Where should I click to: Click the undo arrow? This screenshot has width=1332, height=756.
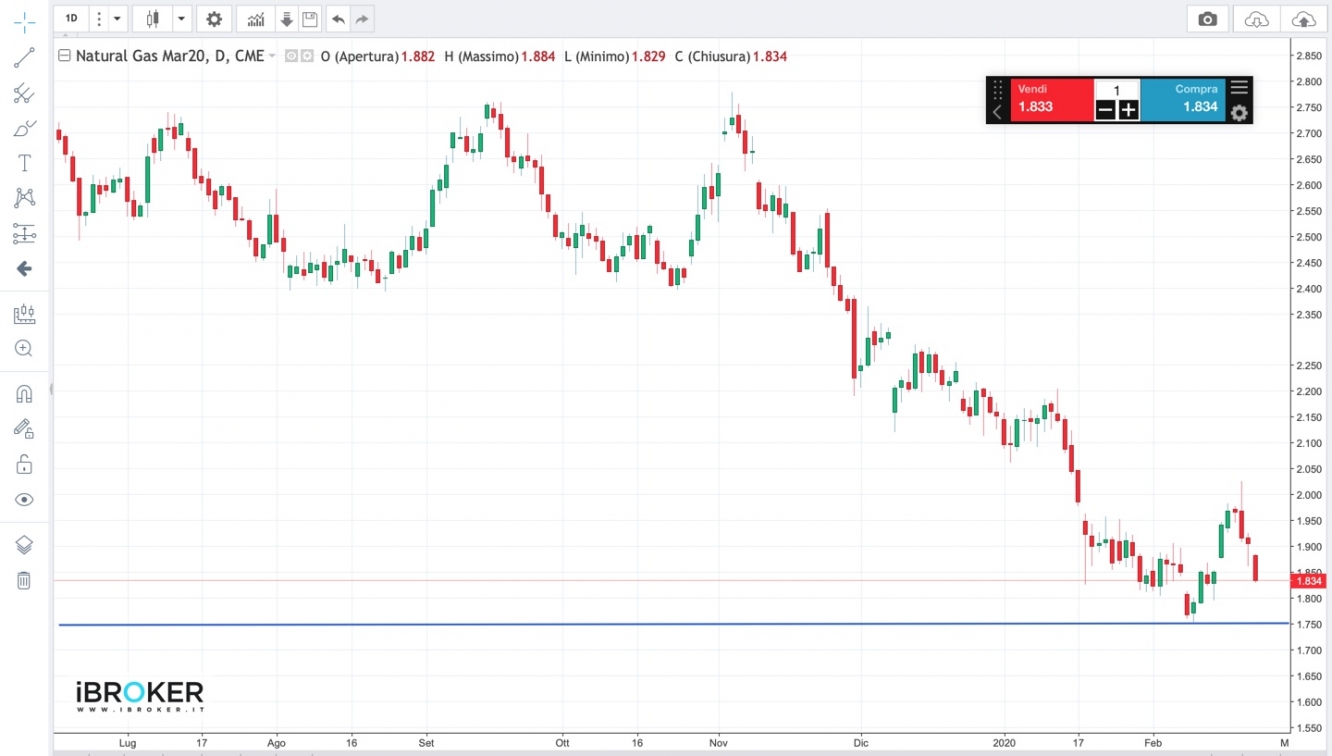(x=339, y=18)
